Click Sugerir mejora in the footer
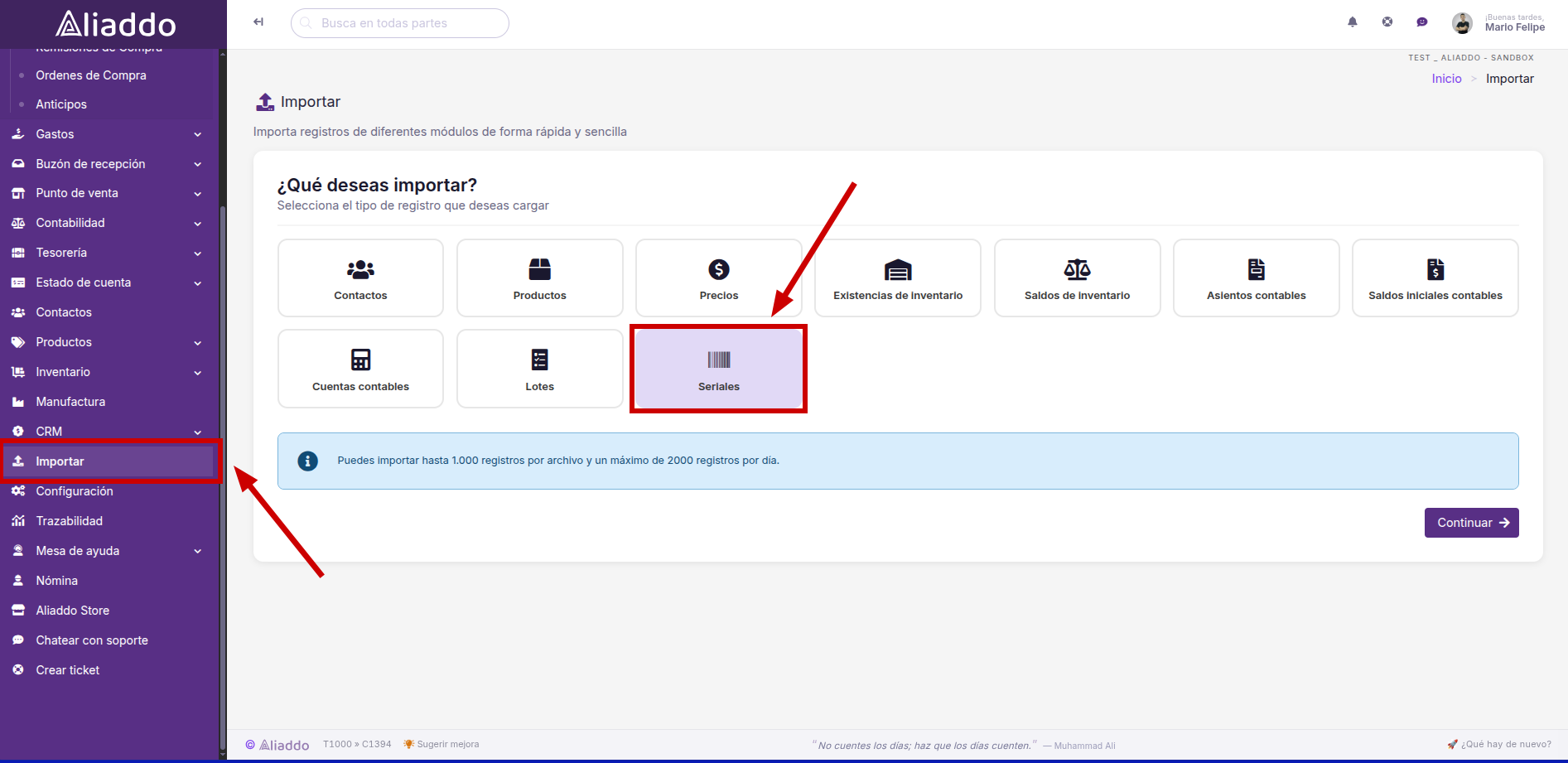This screenshot has height=763, width=1568. [x=441, y=744]
